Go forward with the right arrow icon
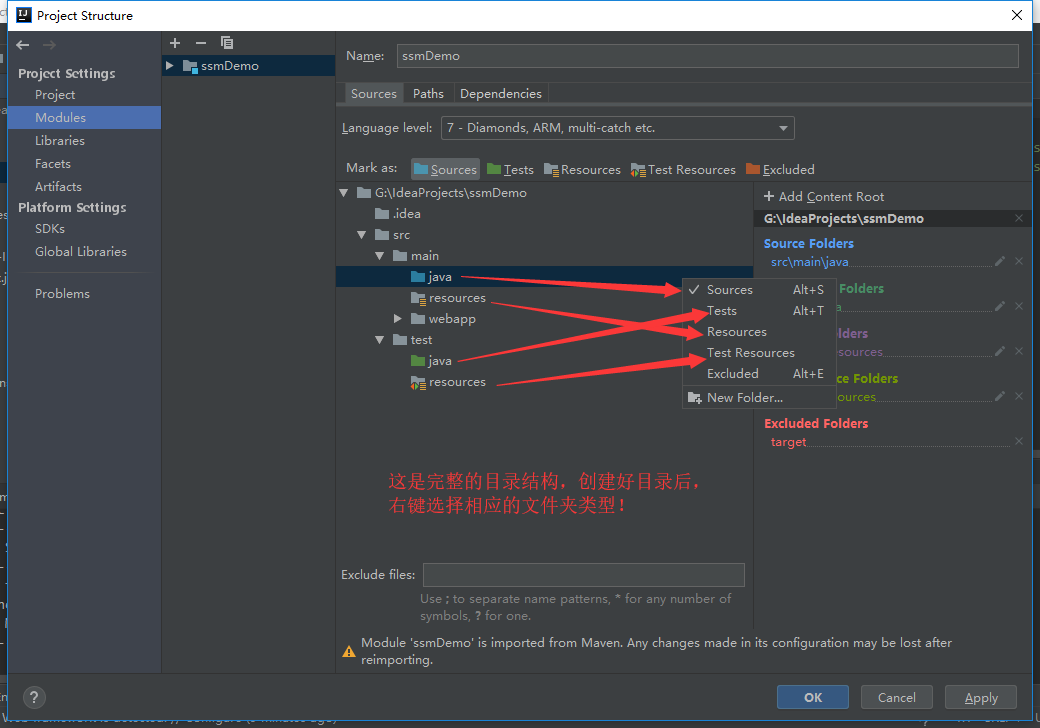This screenshot has width=1040, height=728. point(49,45)
